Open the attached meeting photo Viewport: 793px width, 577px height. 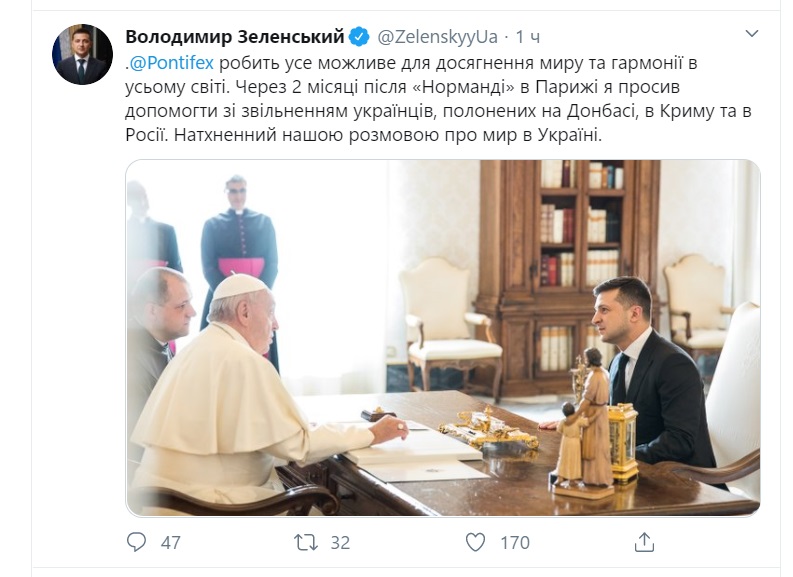point(443,338)
